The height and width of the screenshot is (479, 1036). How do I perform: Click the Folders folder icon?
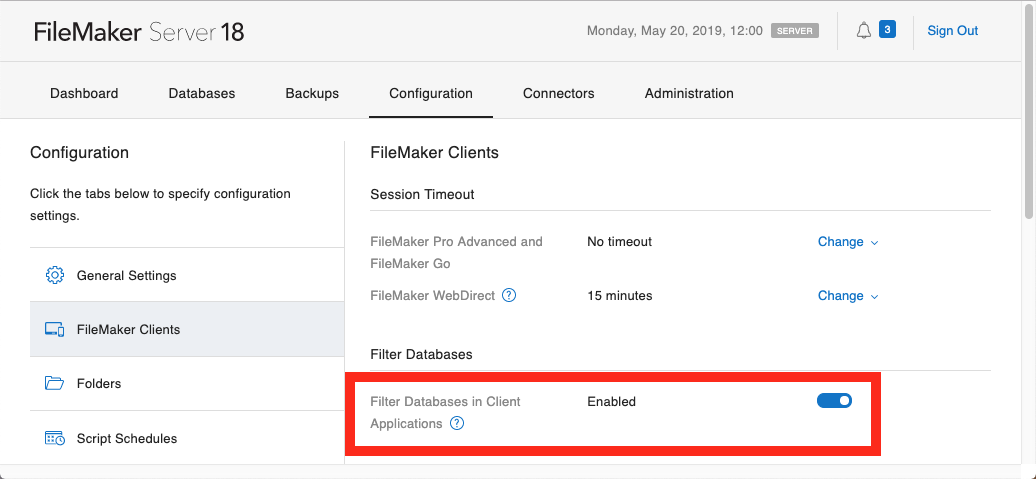click(x=55, y=383)
